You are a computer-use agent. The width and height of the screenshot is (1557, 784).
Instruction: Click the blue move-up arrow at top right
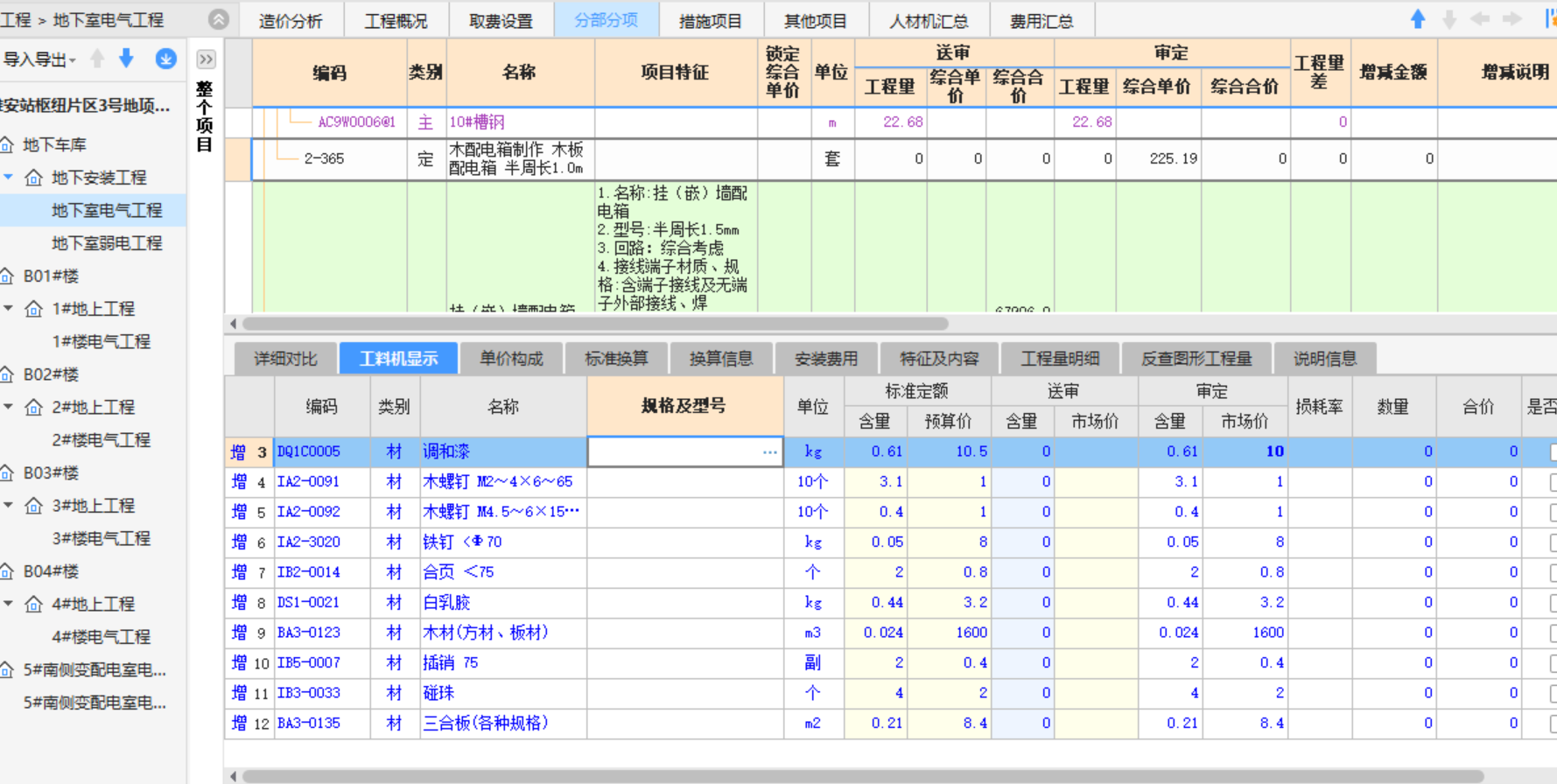tap(1418, 19)
